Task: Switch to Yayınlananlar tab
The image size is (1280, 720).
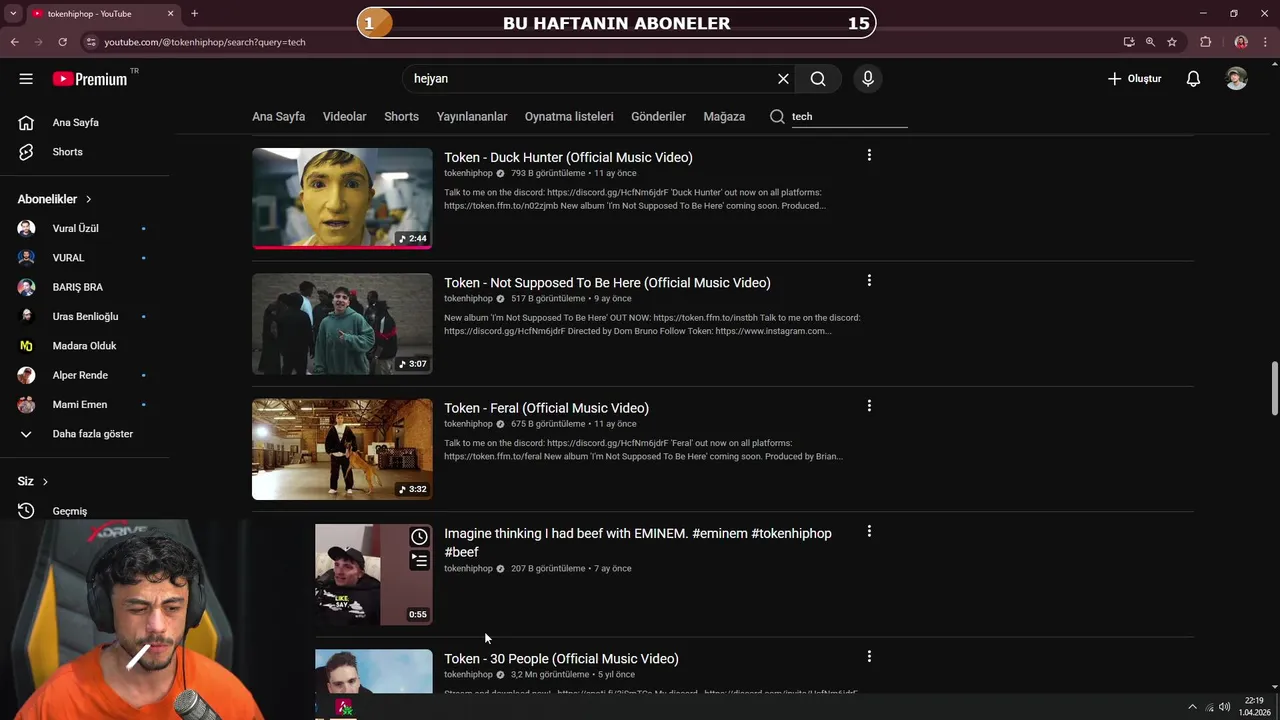Action: pos(472,117)
